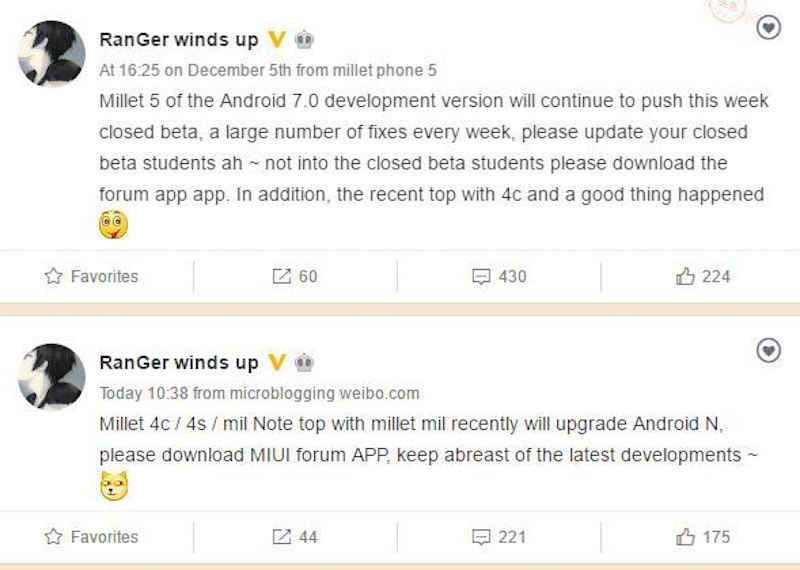Like the first post with 224 likes
800x570 pixels.
703,276
